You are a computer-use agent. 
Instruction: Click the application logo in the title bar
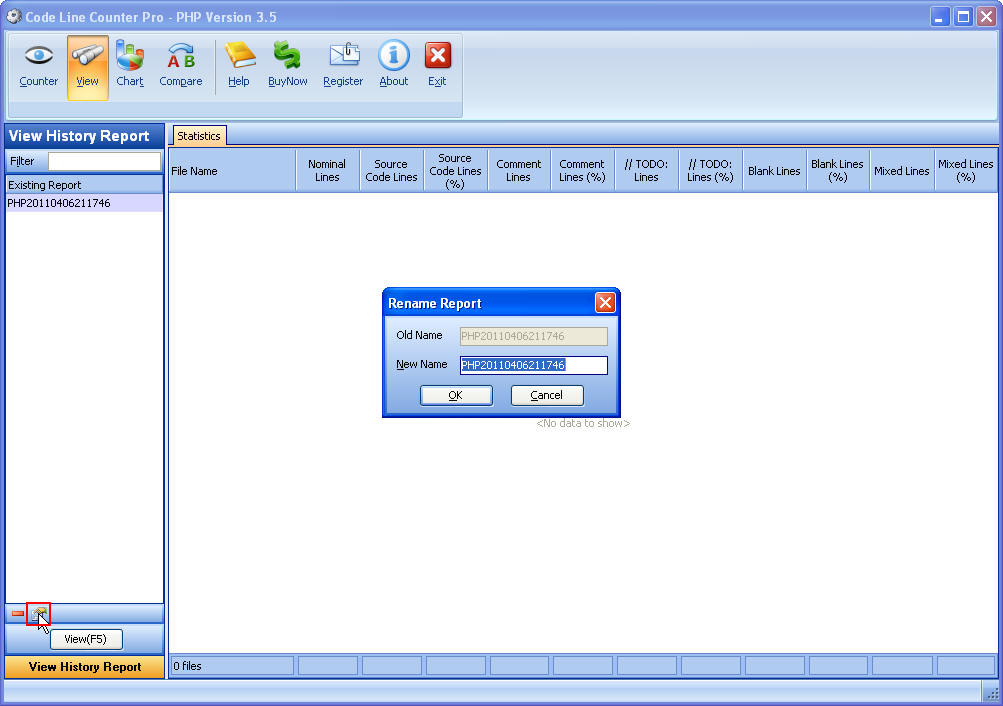pos(14,16)
